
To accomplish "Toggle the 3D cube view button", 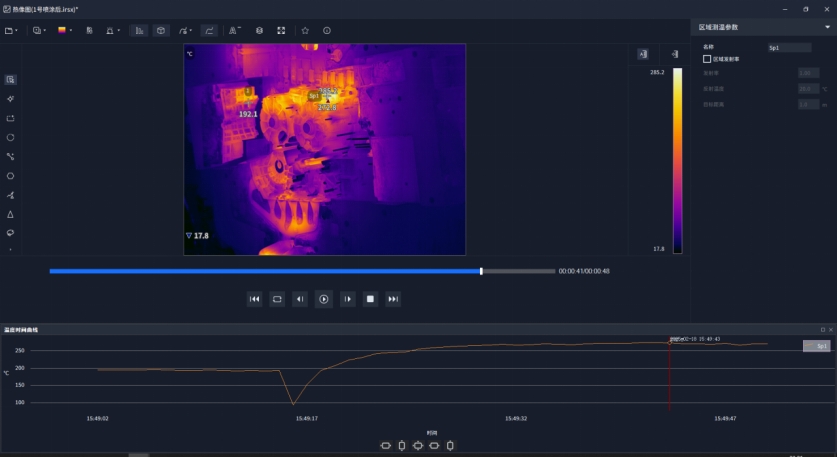I will point(161,31).
